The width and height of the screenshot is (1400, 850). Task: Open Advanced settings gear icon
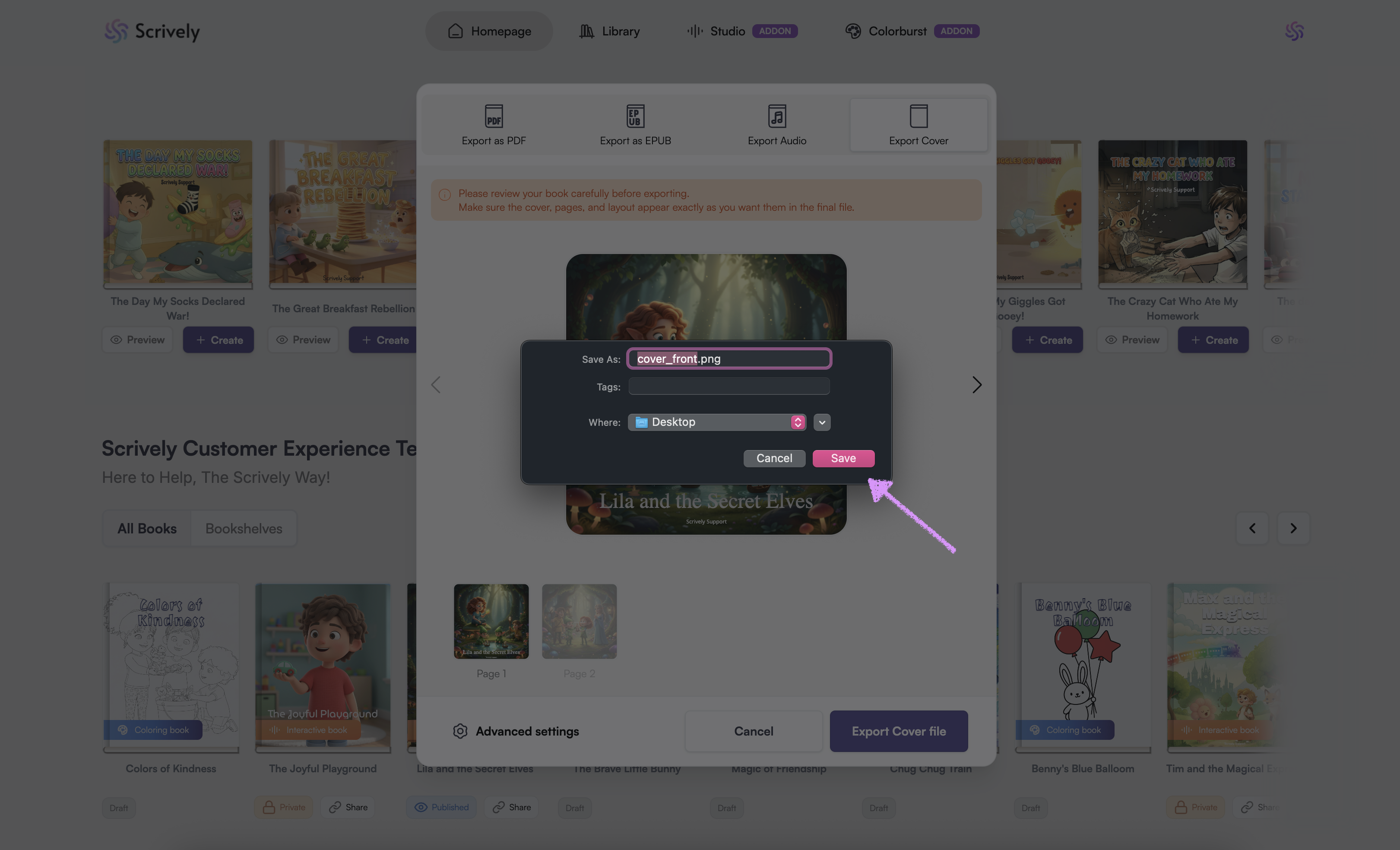pos(460,731)
